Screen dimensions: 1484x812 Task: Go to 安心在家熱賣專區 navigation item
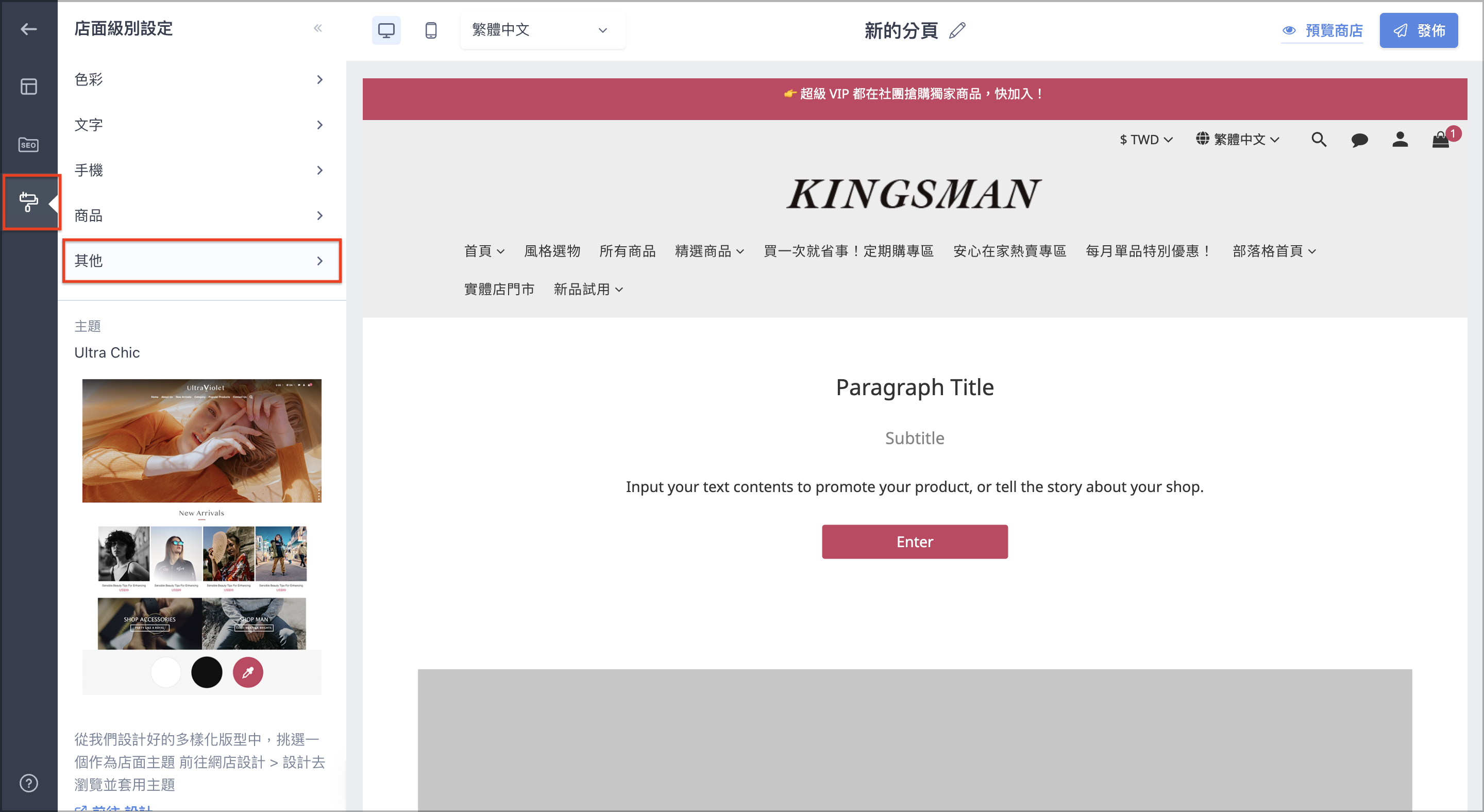[1009, 251]
